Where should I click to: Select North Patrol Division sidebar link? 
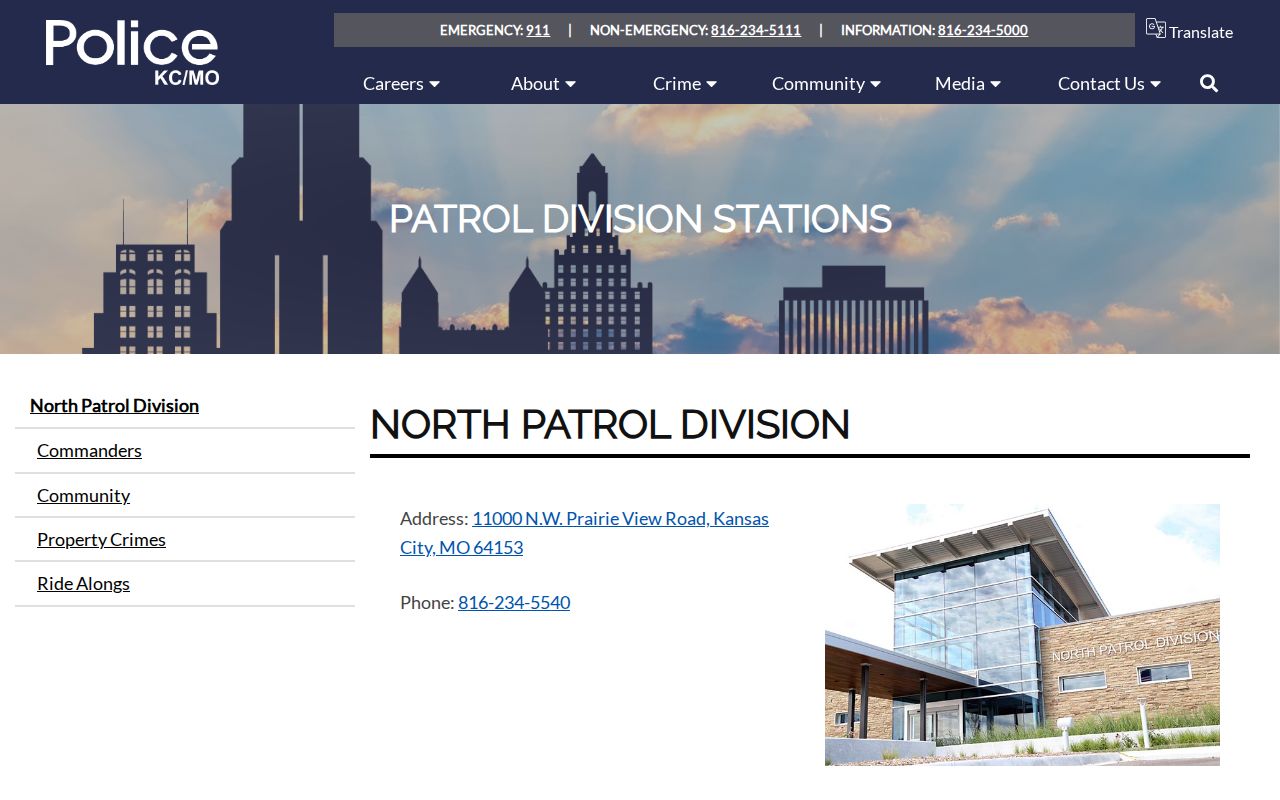coord(114,405)
